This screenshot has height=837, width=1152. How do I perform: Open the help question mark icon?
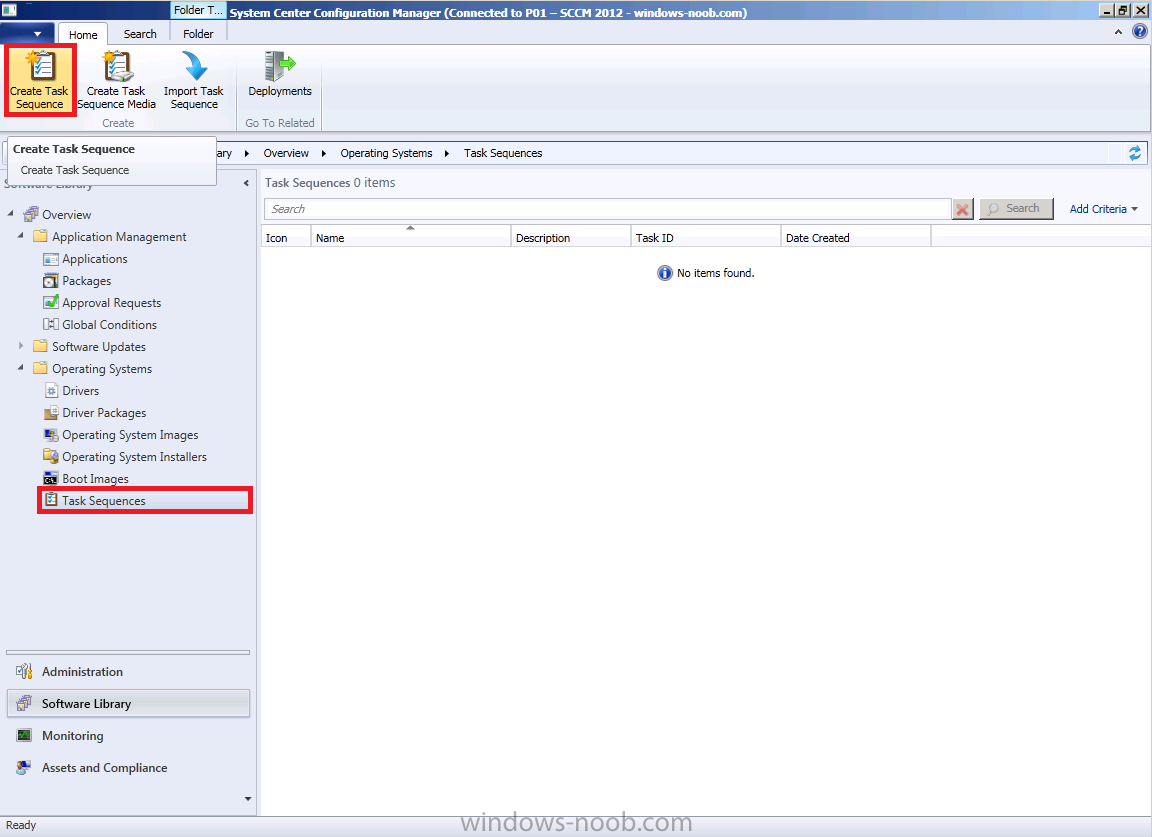[1140, 32]
